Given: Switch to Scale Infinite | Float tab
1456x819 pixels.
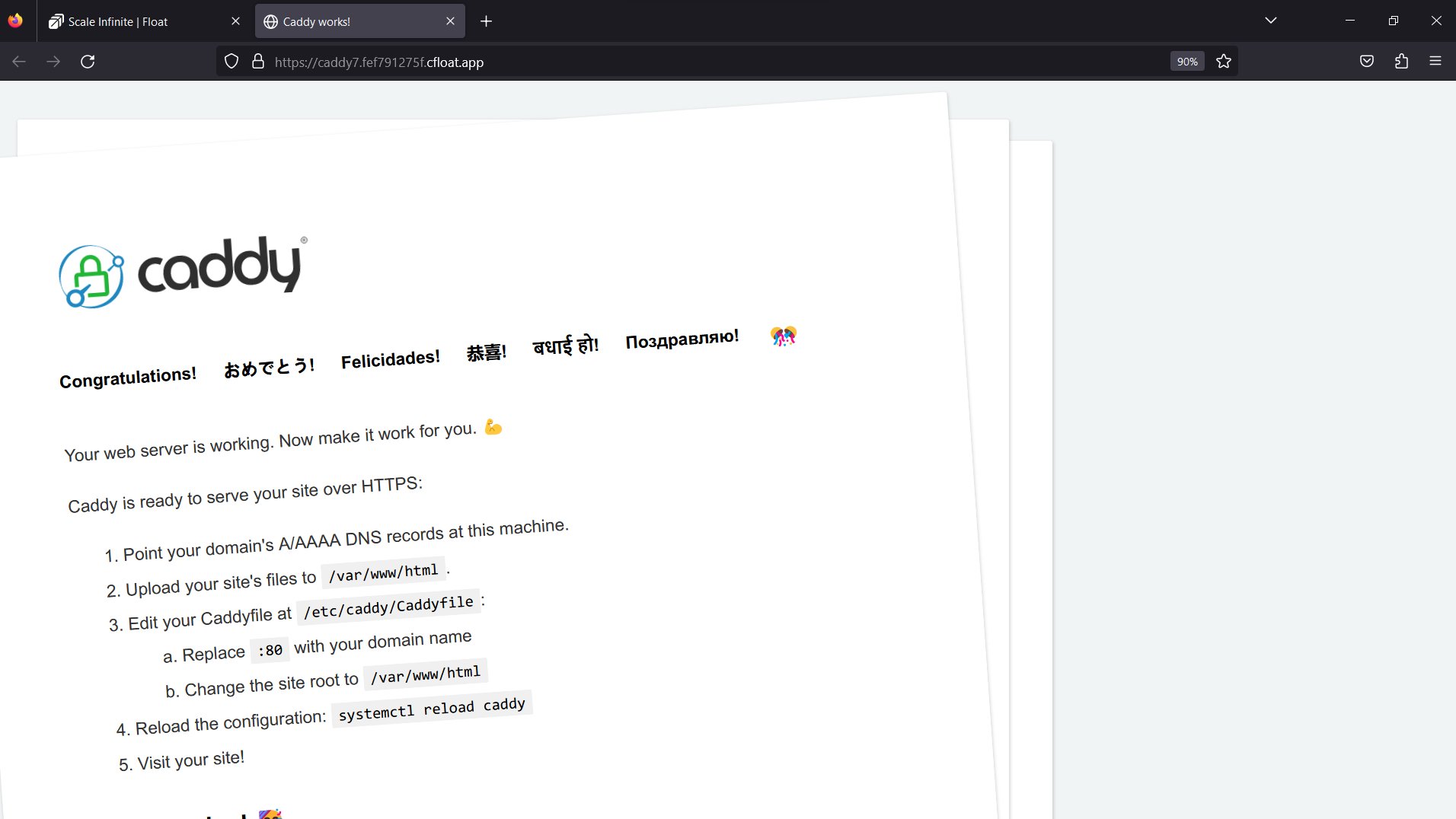Looking at the screenshot, I should 143,21.
